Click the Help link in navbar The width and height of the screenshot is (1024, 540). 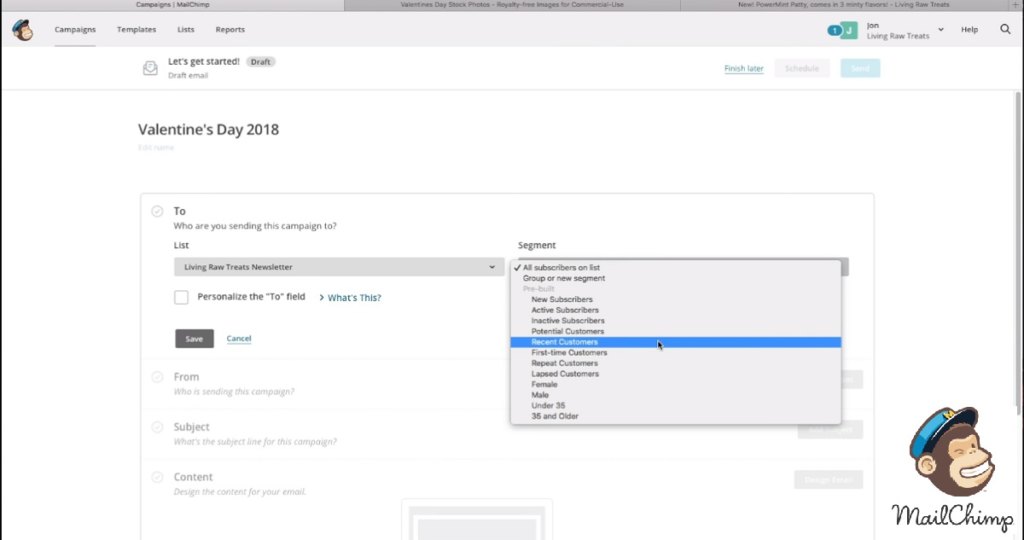(x=969, y=29)
